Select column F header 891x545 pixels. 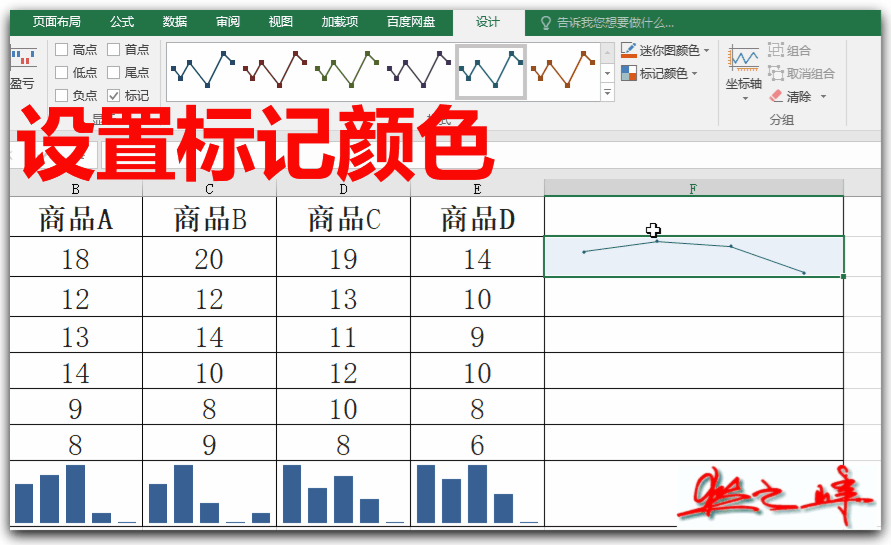[694, 188]
